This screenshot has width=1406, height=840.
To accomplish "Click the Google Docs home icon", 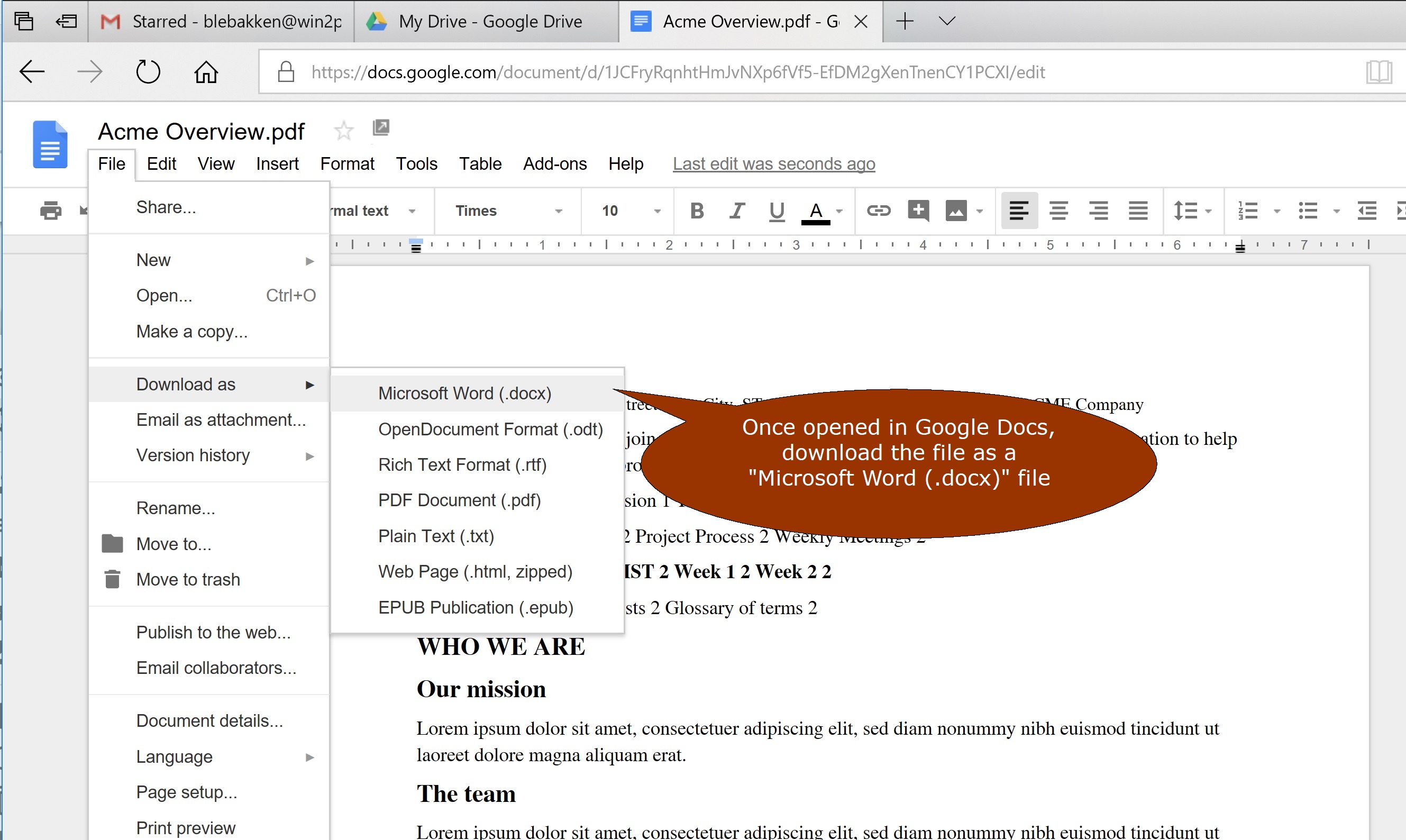I will coord(50,145).
